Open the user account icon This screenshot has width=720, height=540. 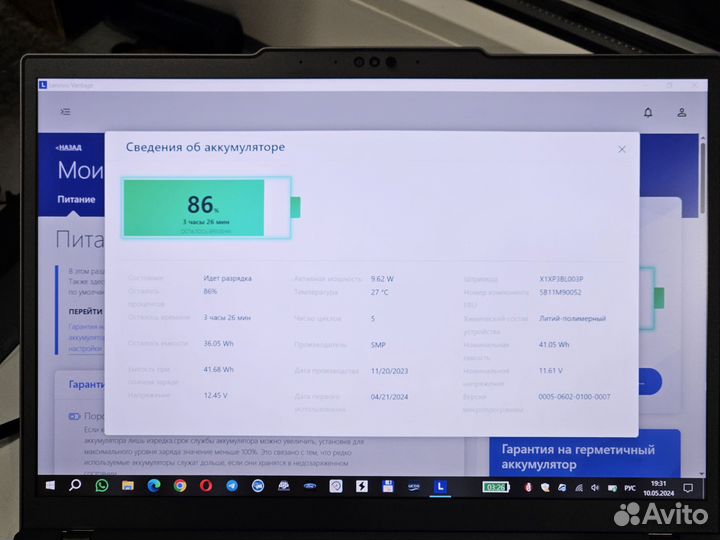pyautogui.click(x=682, y=112)
